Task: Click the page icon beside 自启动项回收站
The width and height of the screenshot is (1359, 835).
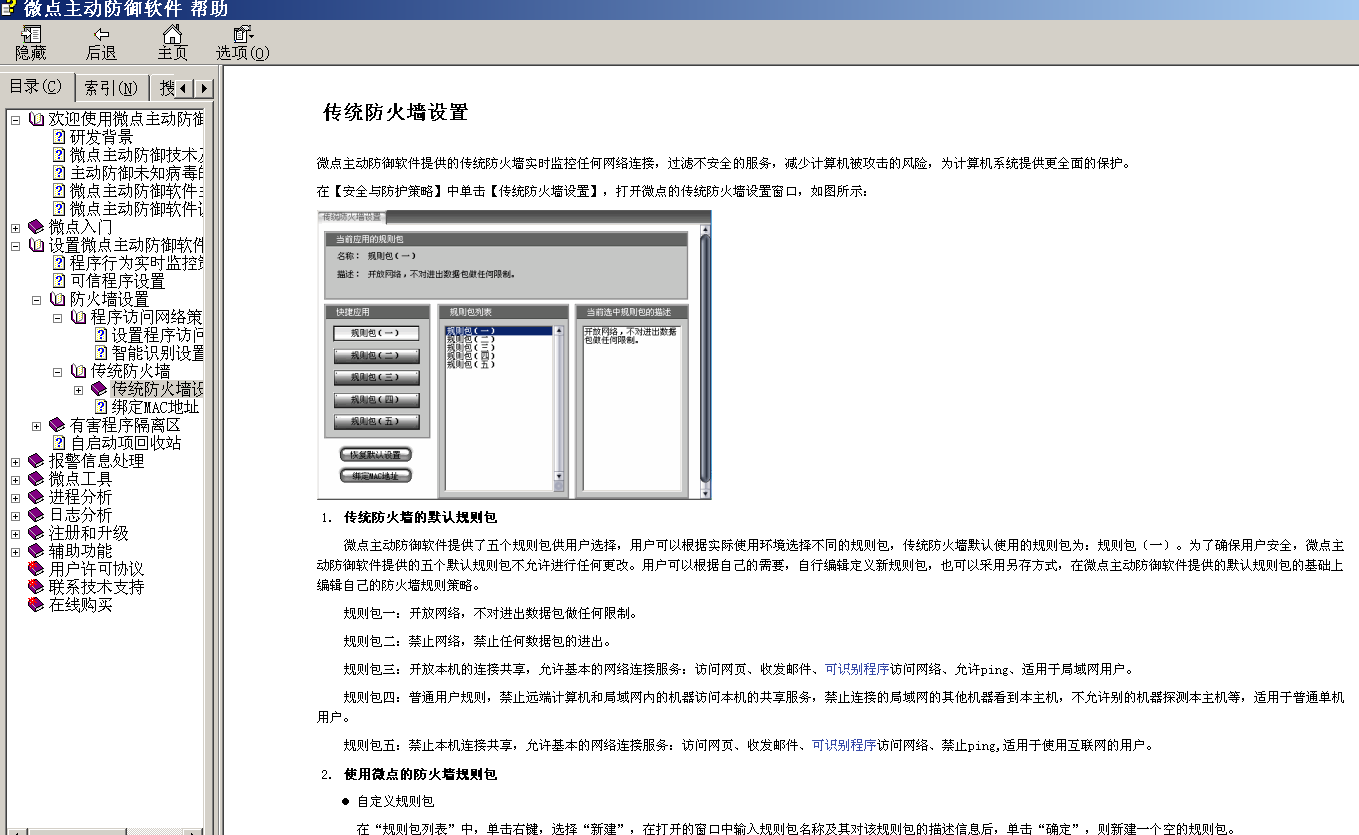Action: pos(59,443)
